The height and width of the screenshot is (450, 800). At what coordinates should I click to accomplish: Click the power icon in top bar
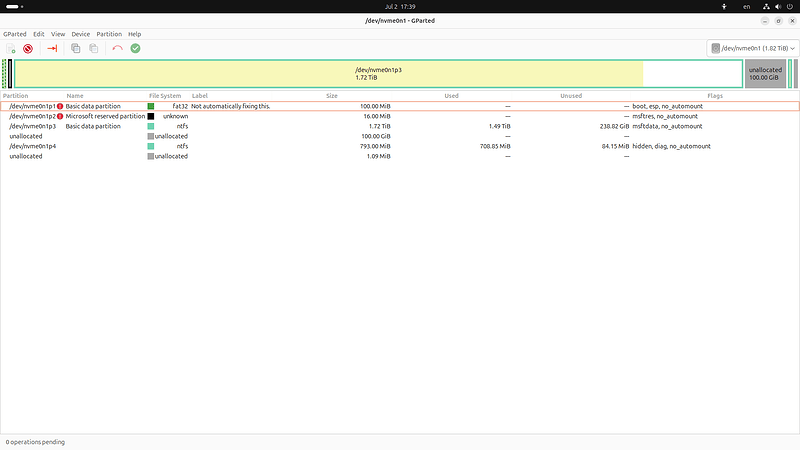790,7
